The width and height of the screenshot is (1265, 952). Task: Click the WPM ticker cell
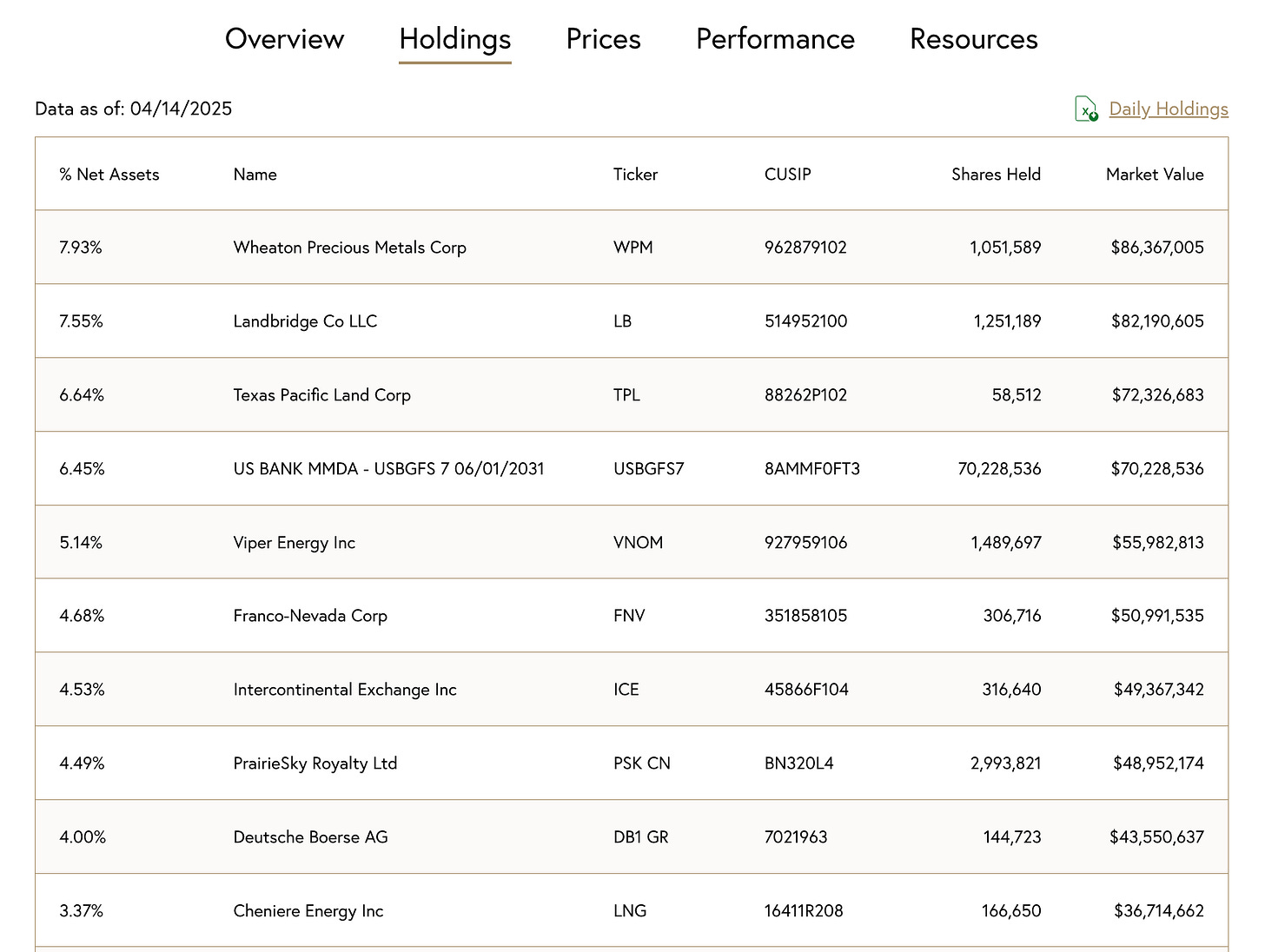point(632,248)
